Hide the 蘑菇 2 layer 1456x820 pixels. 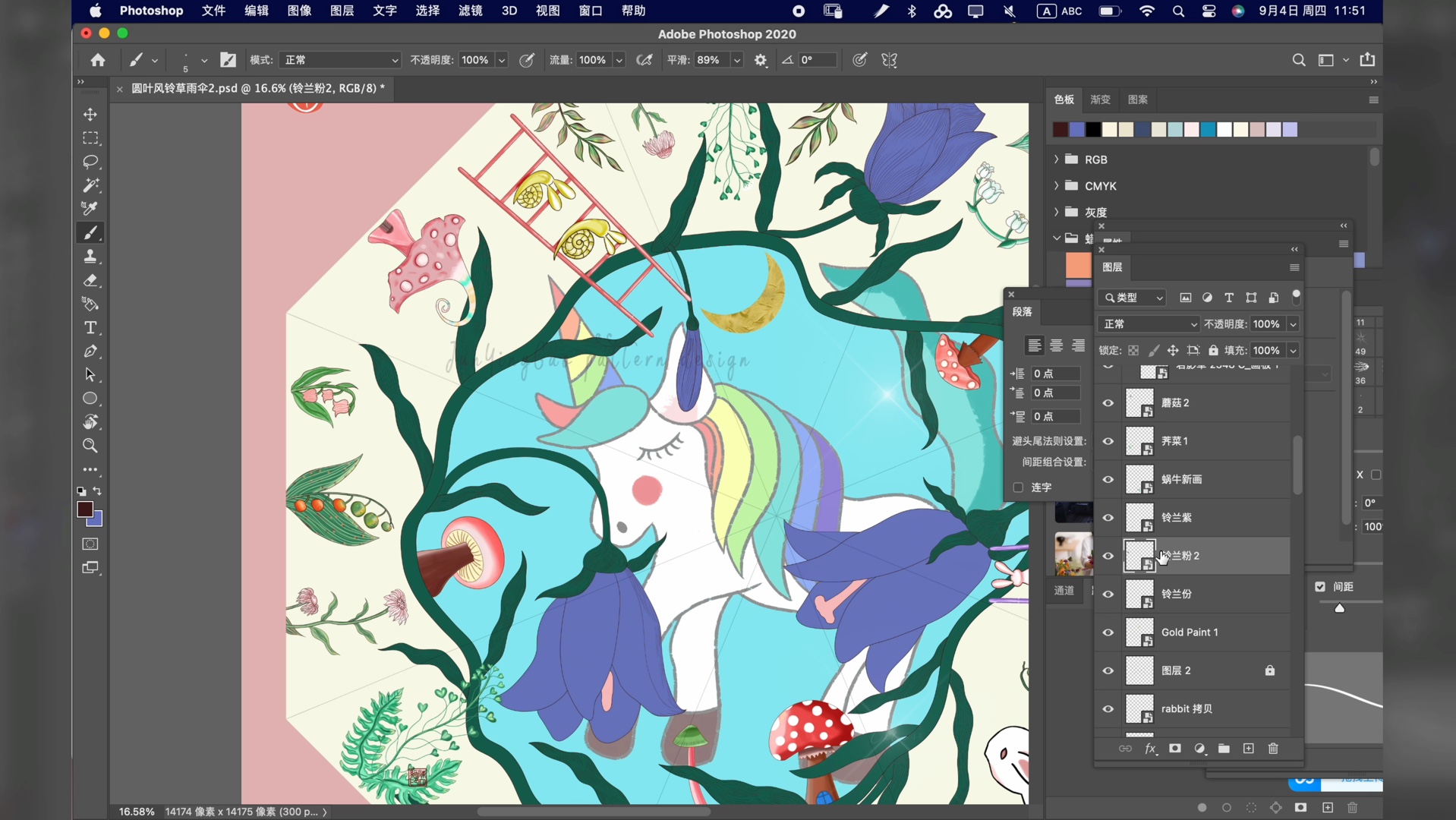pos(1108,403)
